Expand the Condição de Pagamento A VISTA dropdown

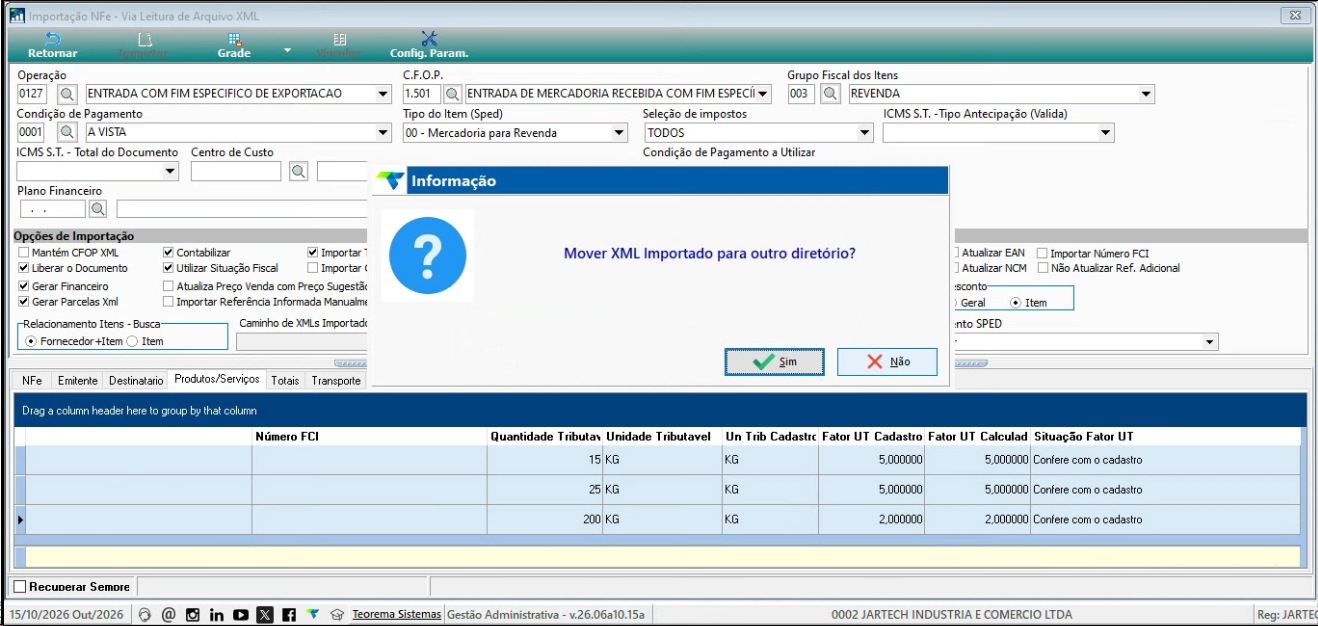tap(383, 131)
